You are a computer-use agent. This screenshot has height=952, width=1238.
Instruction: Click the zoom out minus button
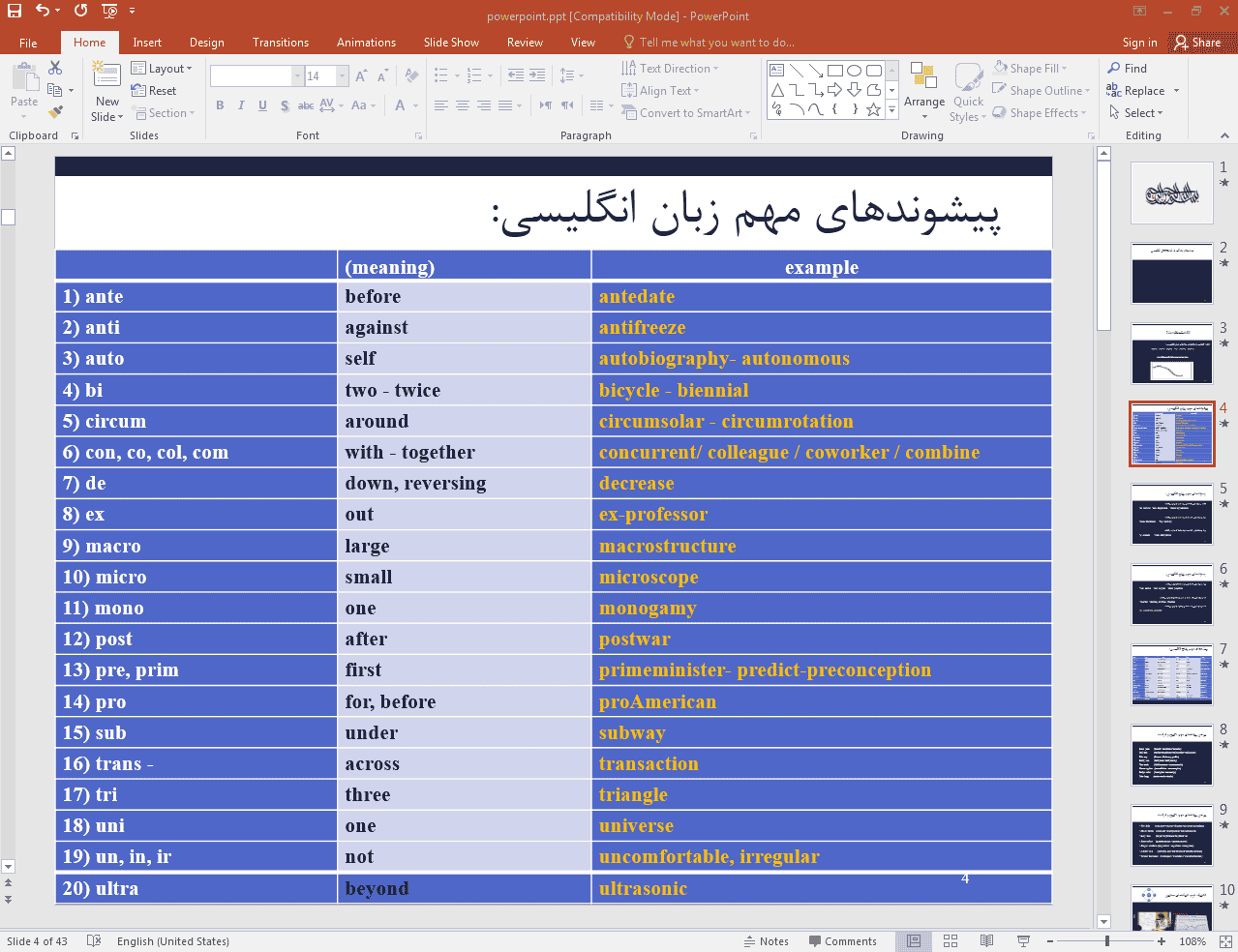point(1050,941)
